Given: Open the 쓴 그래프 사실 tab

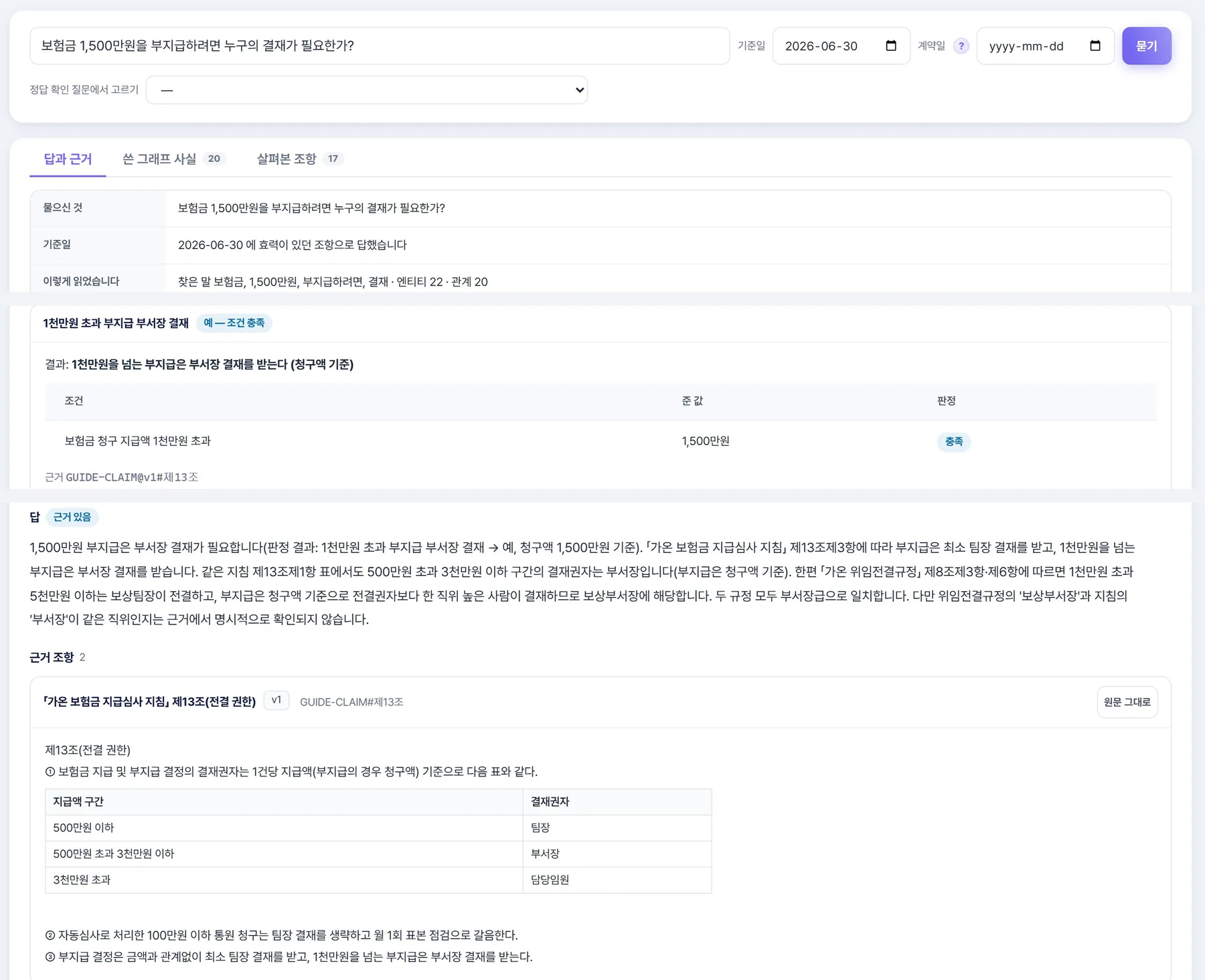Looking at the screenshot, I should [173, 159].
